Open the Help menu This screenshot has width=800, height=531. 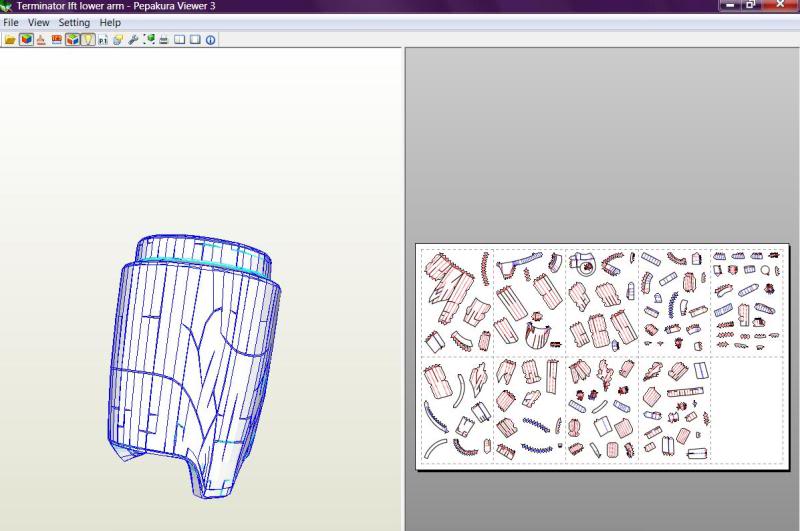pyautogui.click(x=110, y=22)
